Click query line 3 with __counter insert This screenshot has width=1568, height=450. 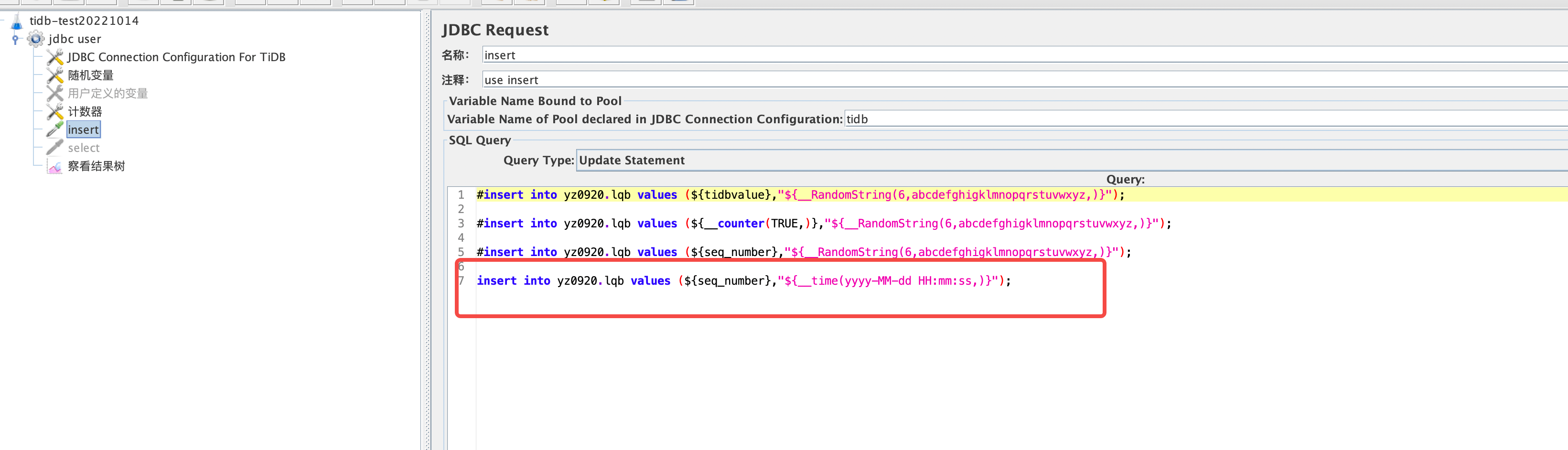tap(824, 224)
